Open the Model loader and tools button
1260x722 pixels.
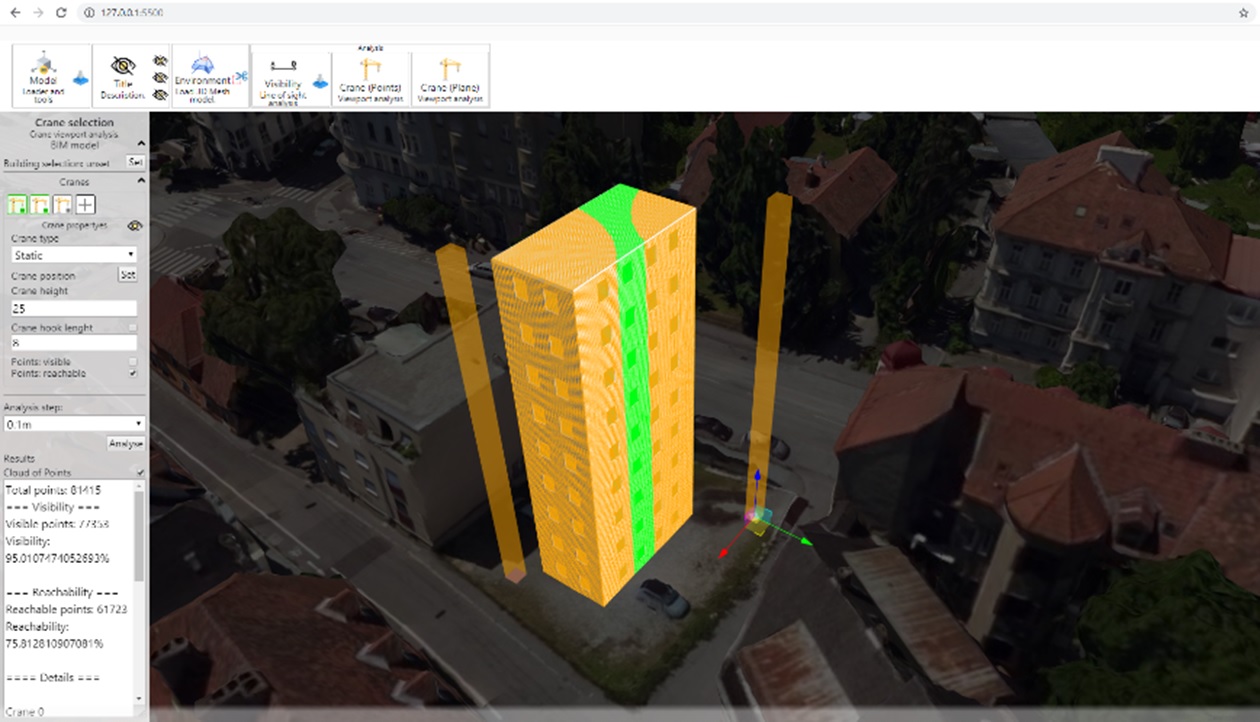click(43, 75)
